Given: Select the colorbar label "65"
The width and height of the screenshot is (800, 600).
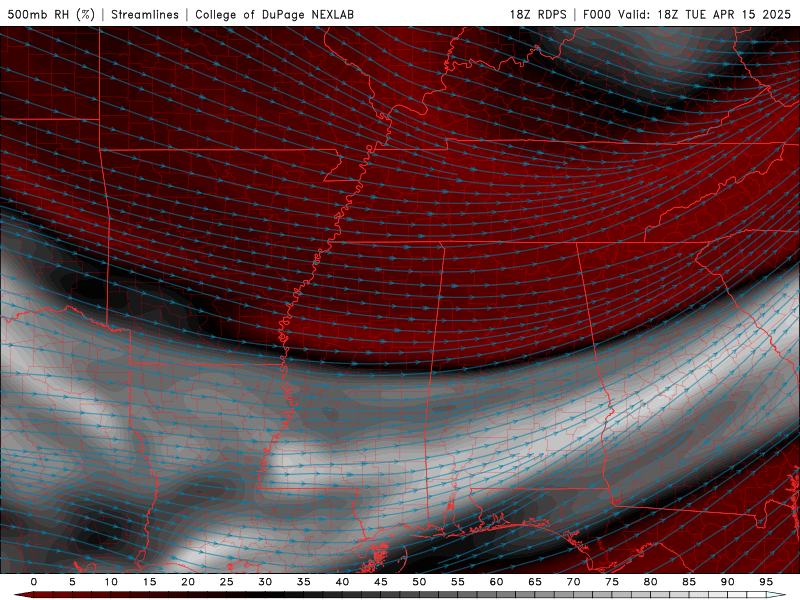Looking at the screenshot, I should (x=535, y=582).
